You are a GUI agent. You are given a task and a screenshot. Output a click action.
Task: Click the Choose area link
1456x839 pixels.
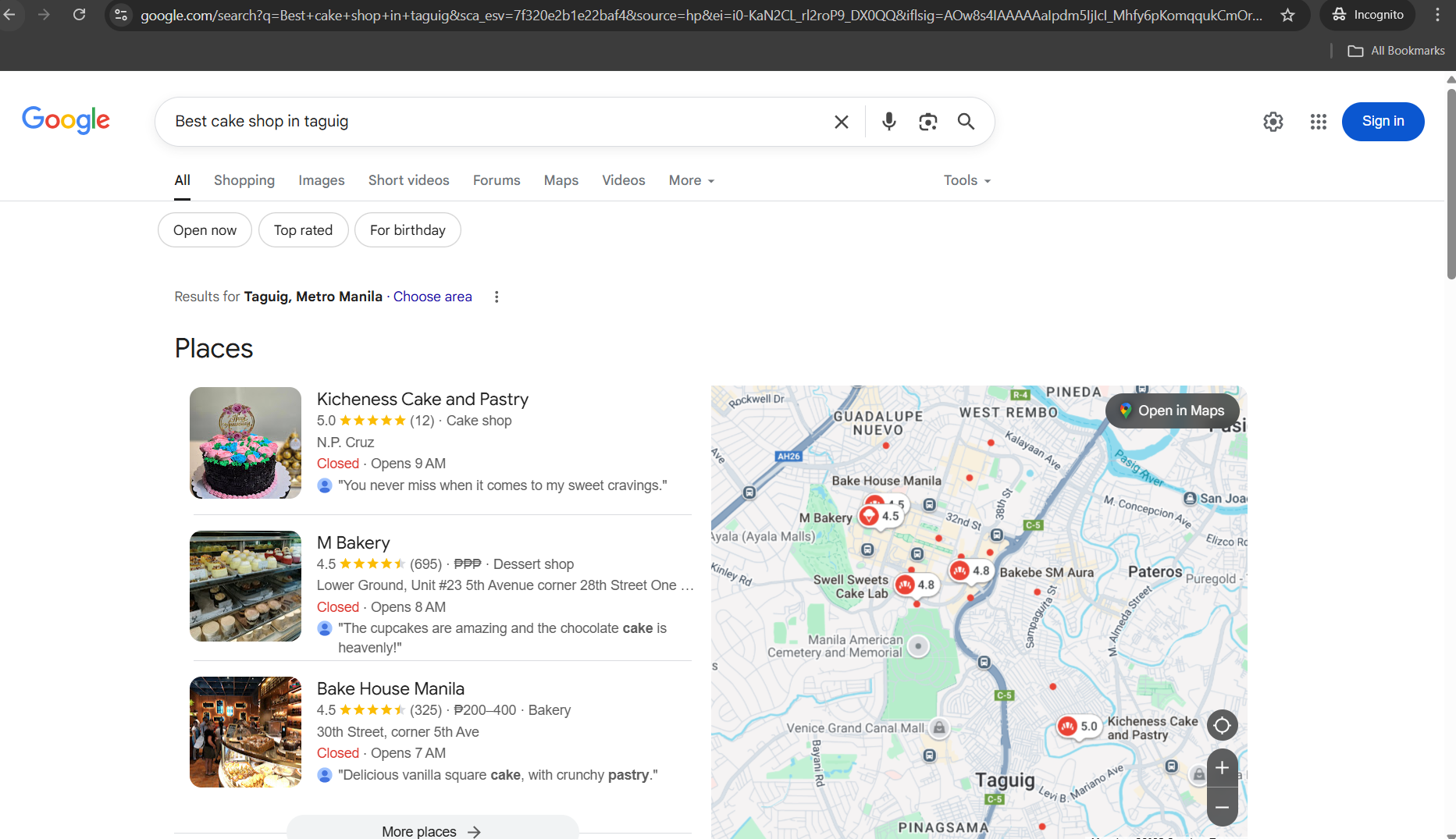[x=433, y=297]
